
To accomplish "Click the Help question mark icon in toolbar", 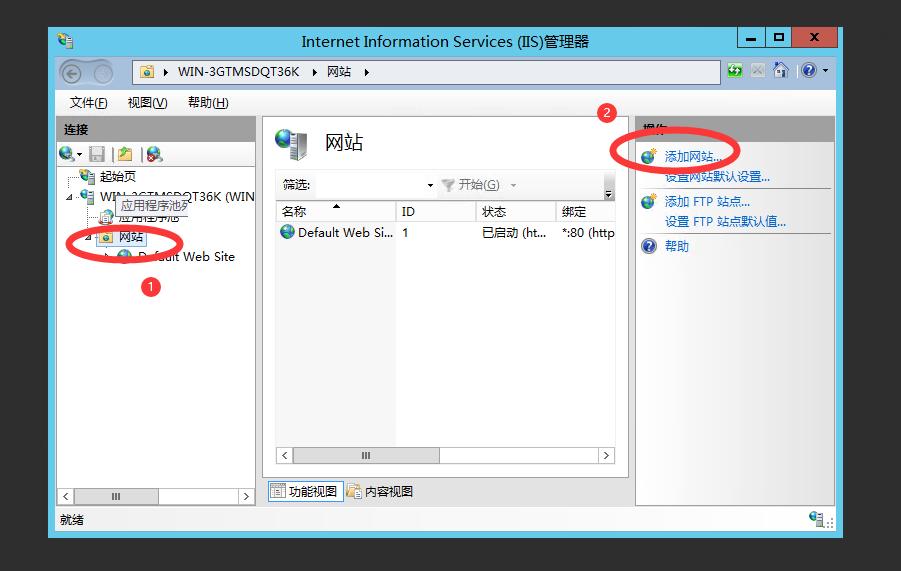I will coord(809,71).
